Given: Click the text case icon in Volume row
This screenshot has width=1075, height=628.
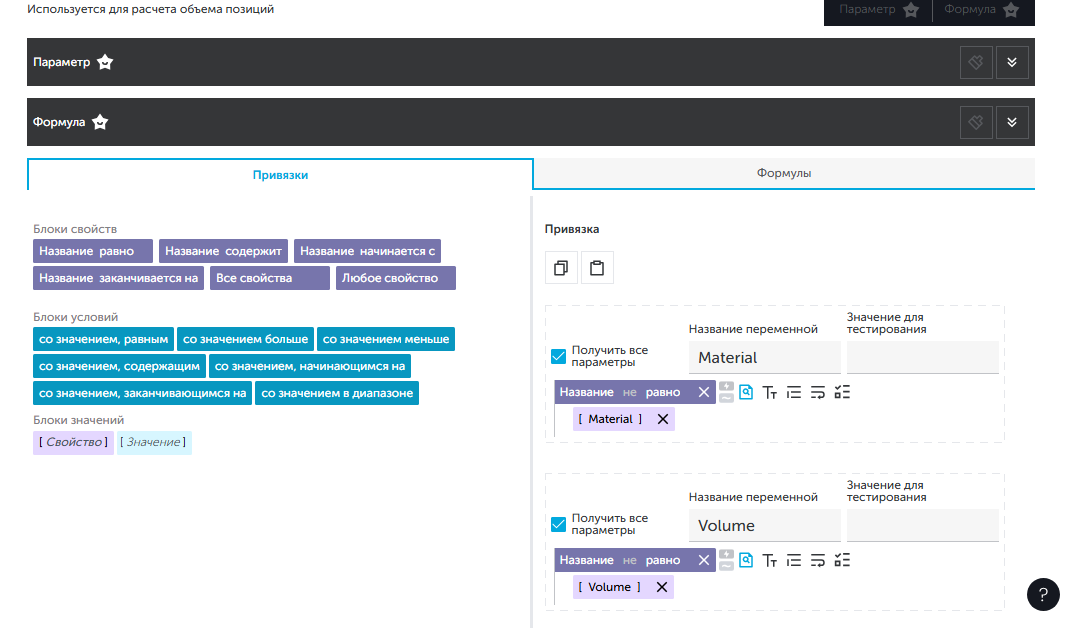Looking at the screenshot, I should [770, 560].
